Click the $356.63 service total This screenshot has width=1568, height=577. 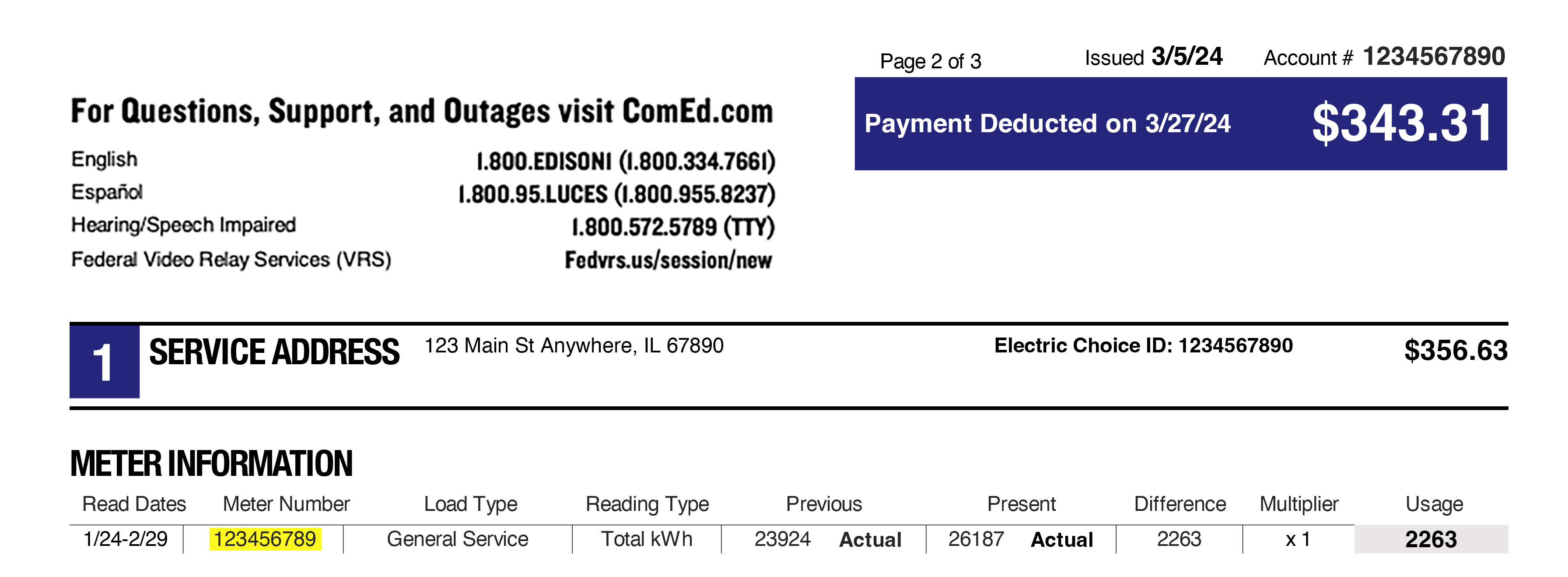[x=1456, y=350]
